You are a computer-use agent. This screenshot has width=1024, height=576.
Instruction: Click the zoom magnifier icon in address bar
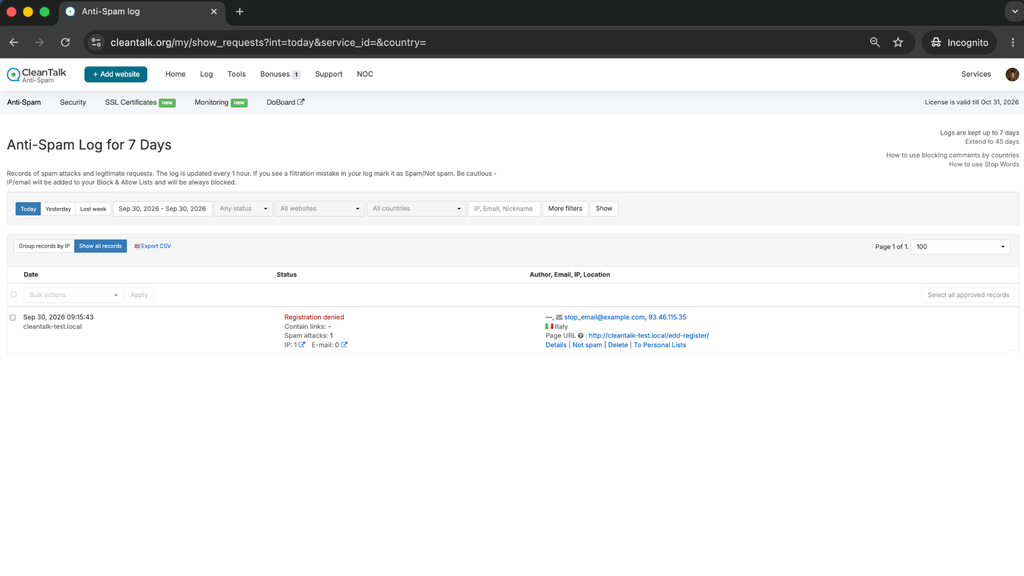pos(874,42)
